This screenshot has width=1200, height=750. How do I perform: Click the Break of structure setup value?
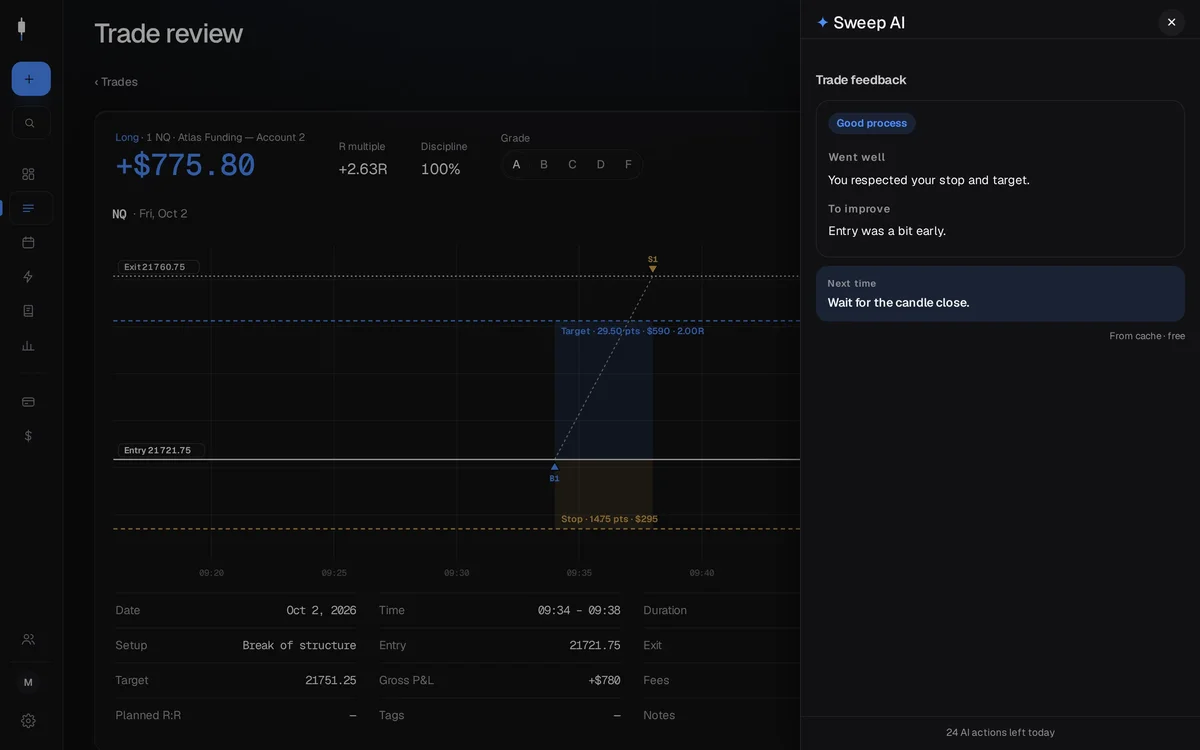pos(299,645)
